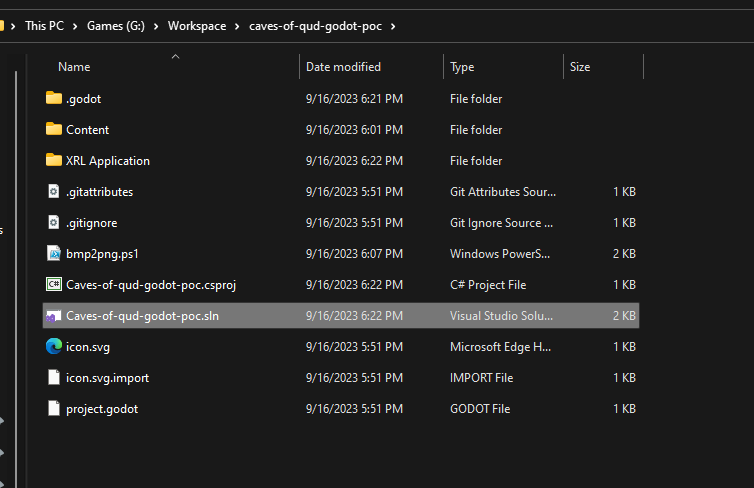754x488 pixels.
Task: Select the Microsoft Edge icon.svg icon
Action: point(54,346)
